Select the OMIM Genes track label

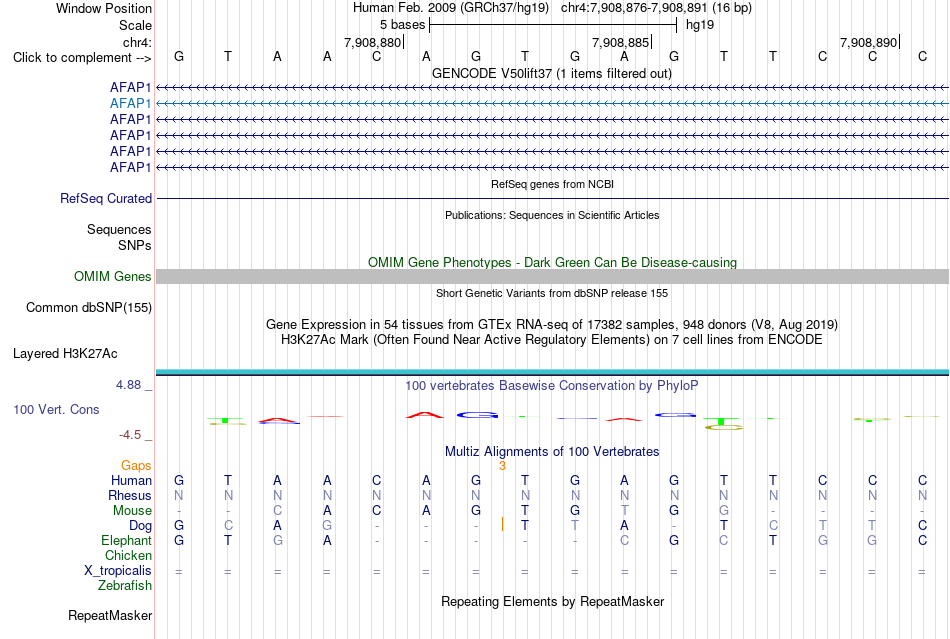coord(112,277)
